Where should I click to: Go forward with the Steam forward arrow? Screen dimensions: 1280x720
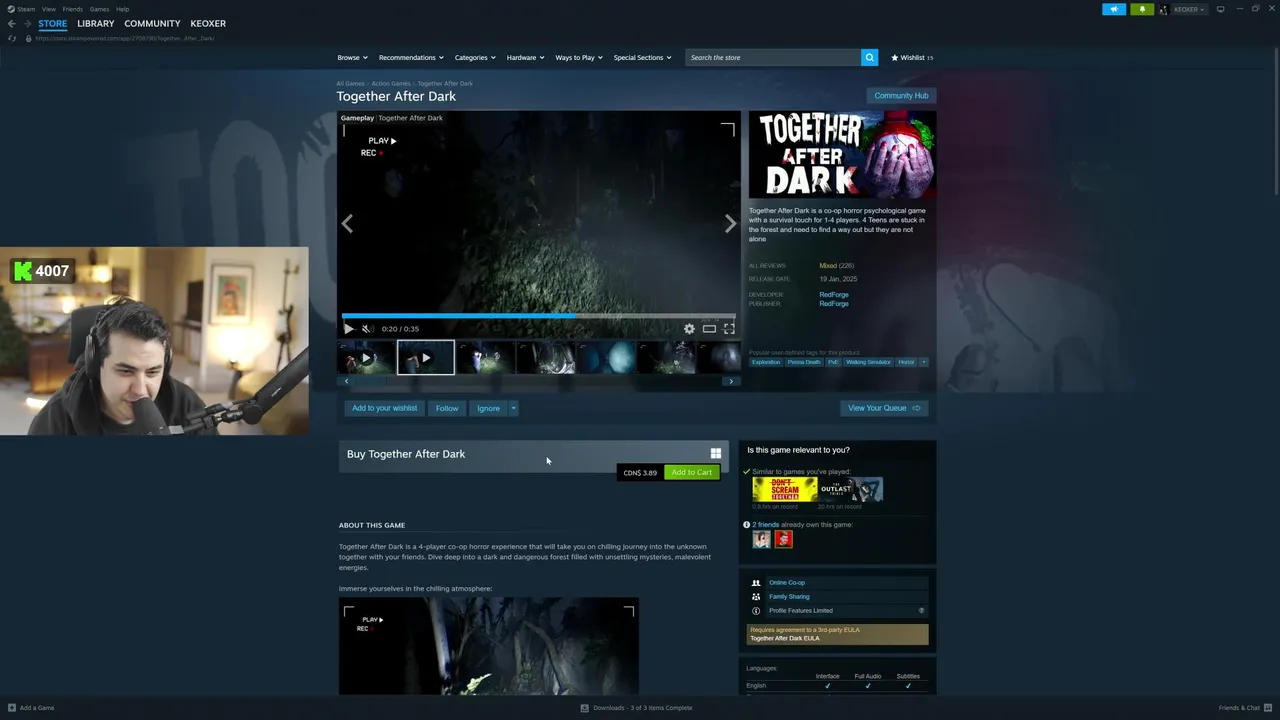[x=27, y=23]
